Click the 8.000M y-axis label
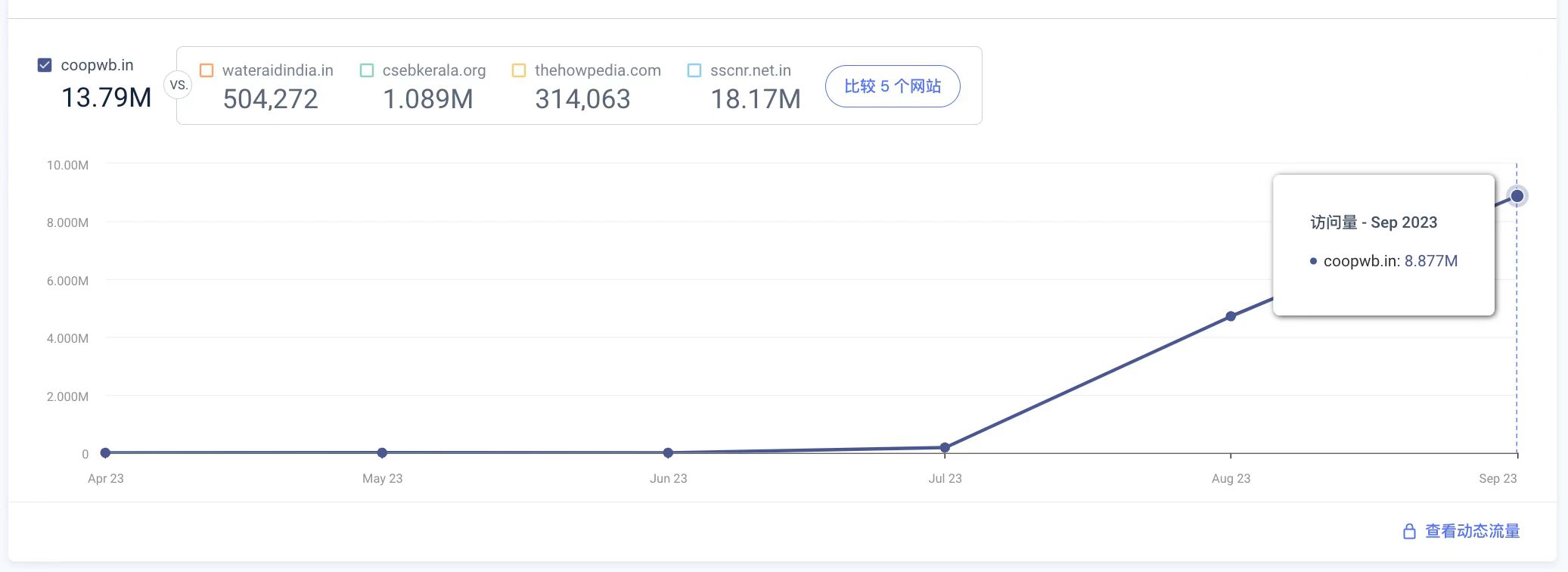 67,222
